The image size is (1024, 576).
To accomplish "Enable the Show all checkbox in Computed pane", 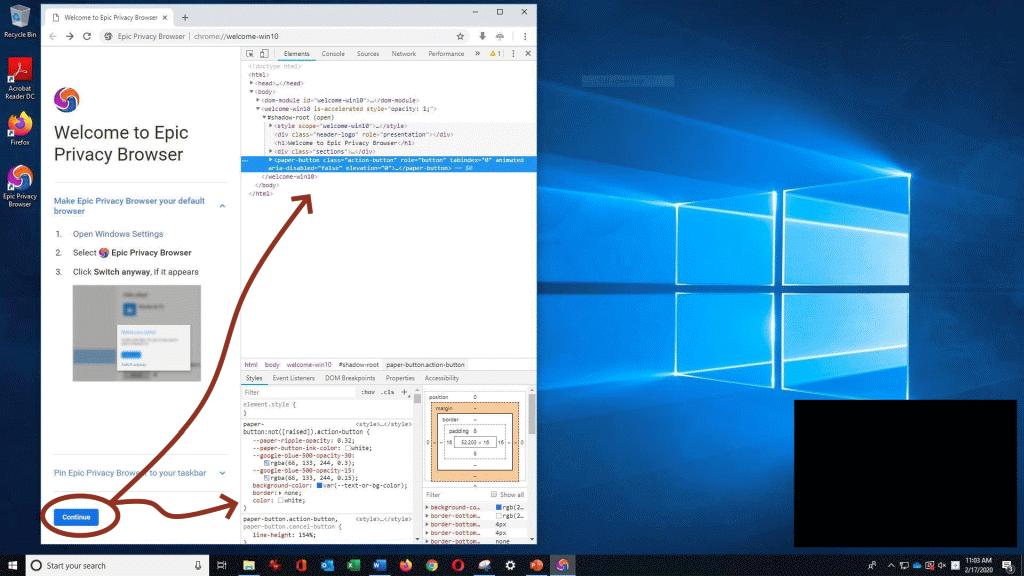I will (x=494, y=495).
